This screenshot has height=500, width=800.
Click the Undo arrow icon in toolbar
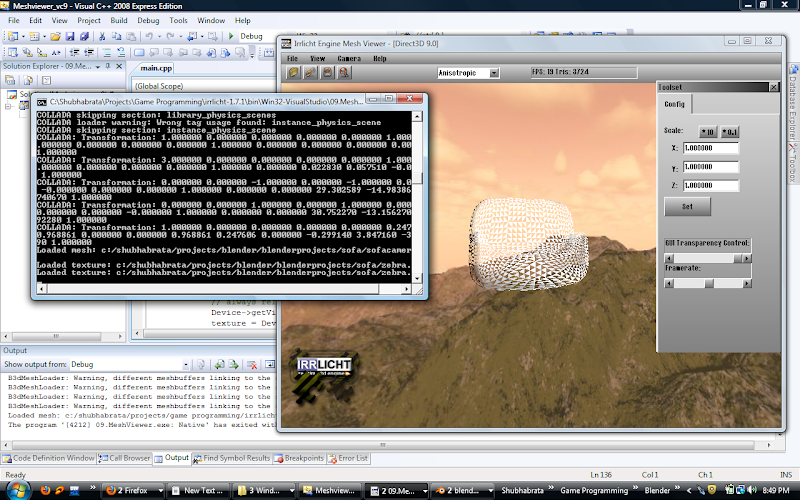pyautogui.click(x=150, y=36)
